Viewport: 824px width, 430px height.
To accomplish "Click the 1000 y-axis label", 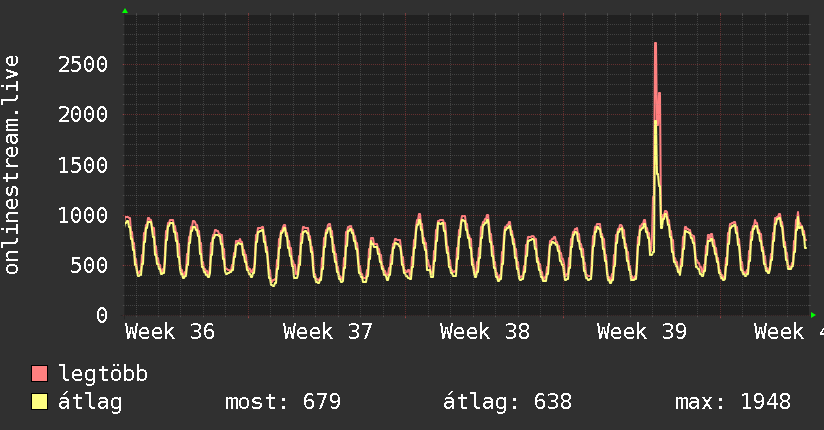I will [x=83, y=216].
